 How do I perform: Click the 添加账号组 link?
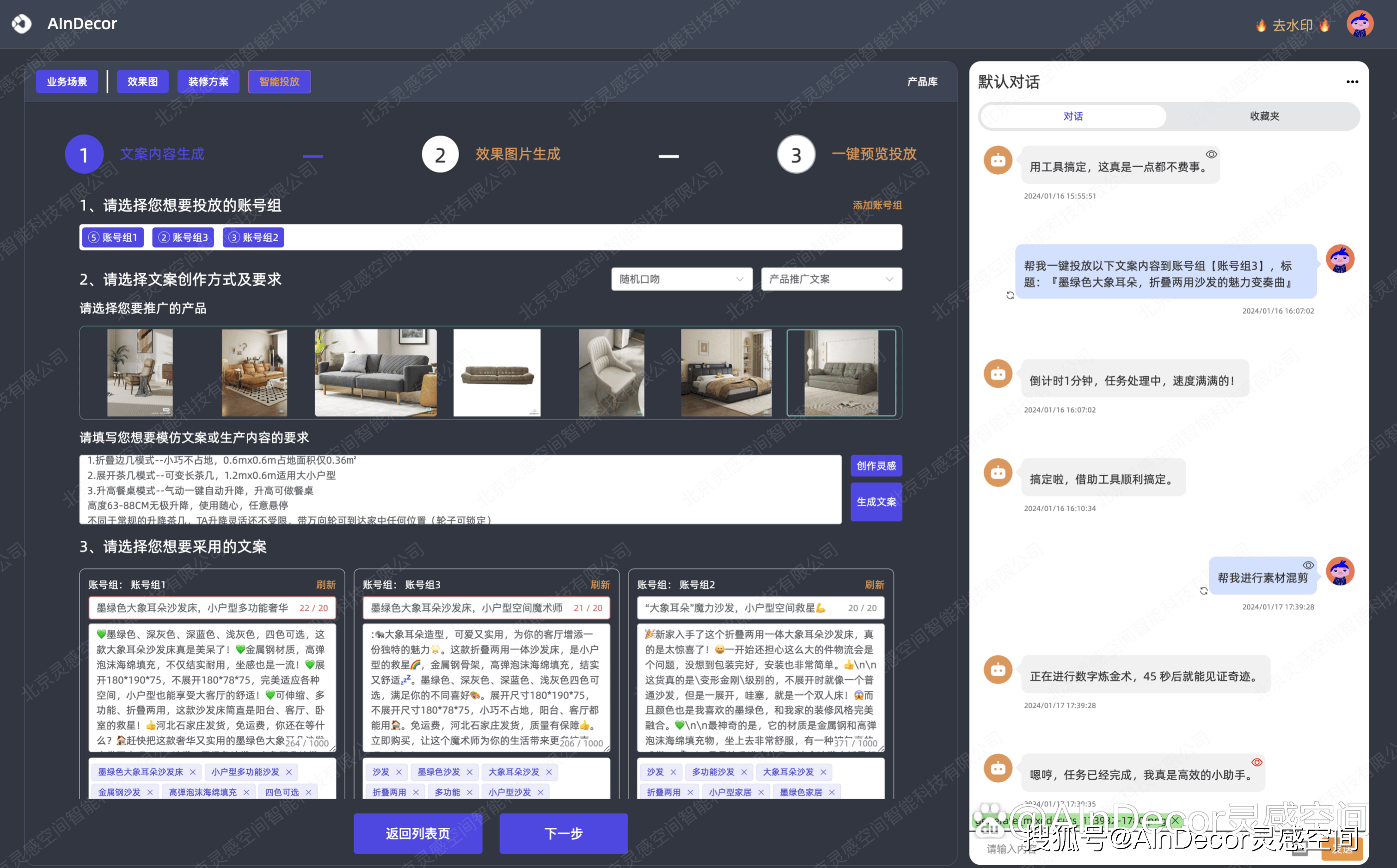click(877, 206)
